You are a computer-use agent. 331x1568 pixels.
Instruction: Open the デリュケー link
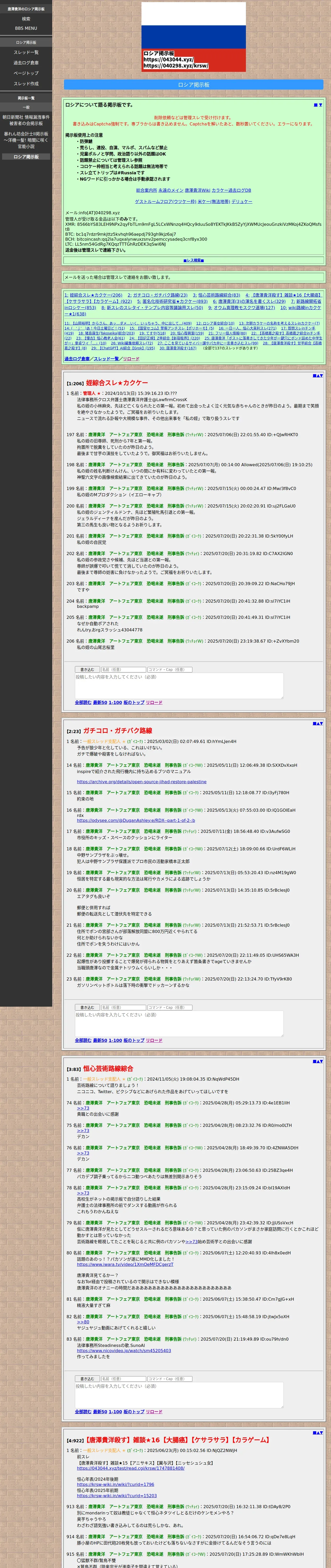coord(241,201)
